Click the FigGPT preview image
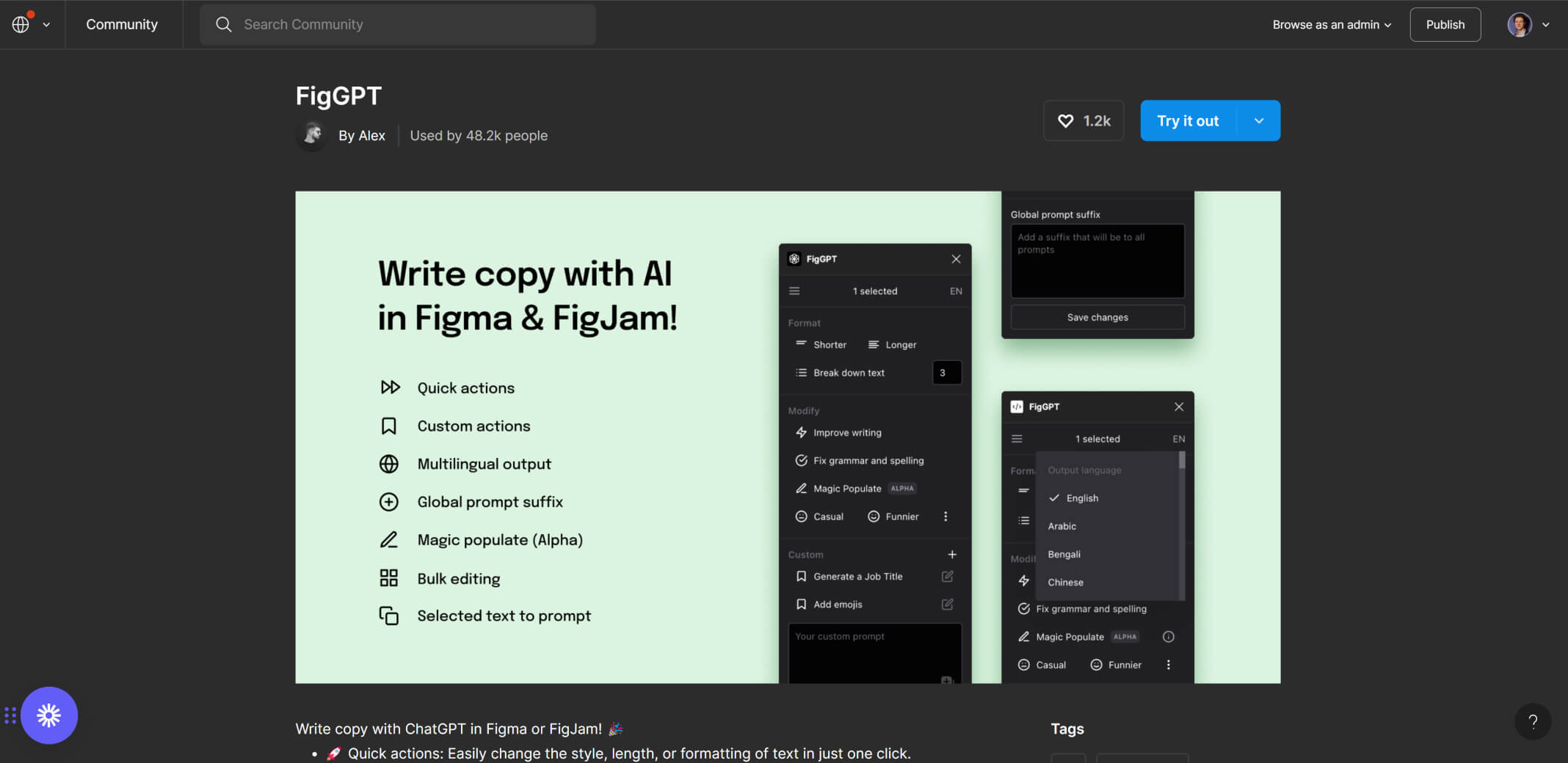This screenshot has height=763, width=1568. click(x=787, y=437)
